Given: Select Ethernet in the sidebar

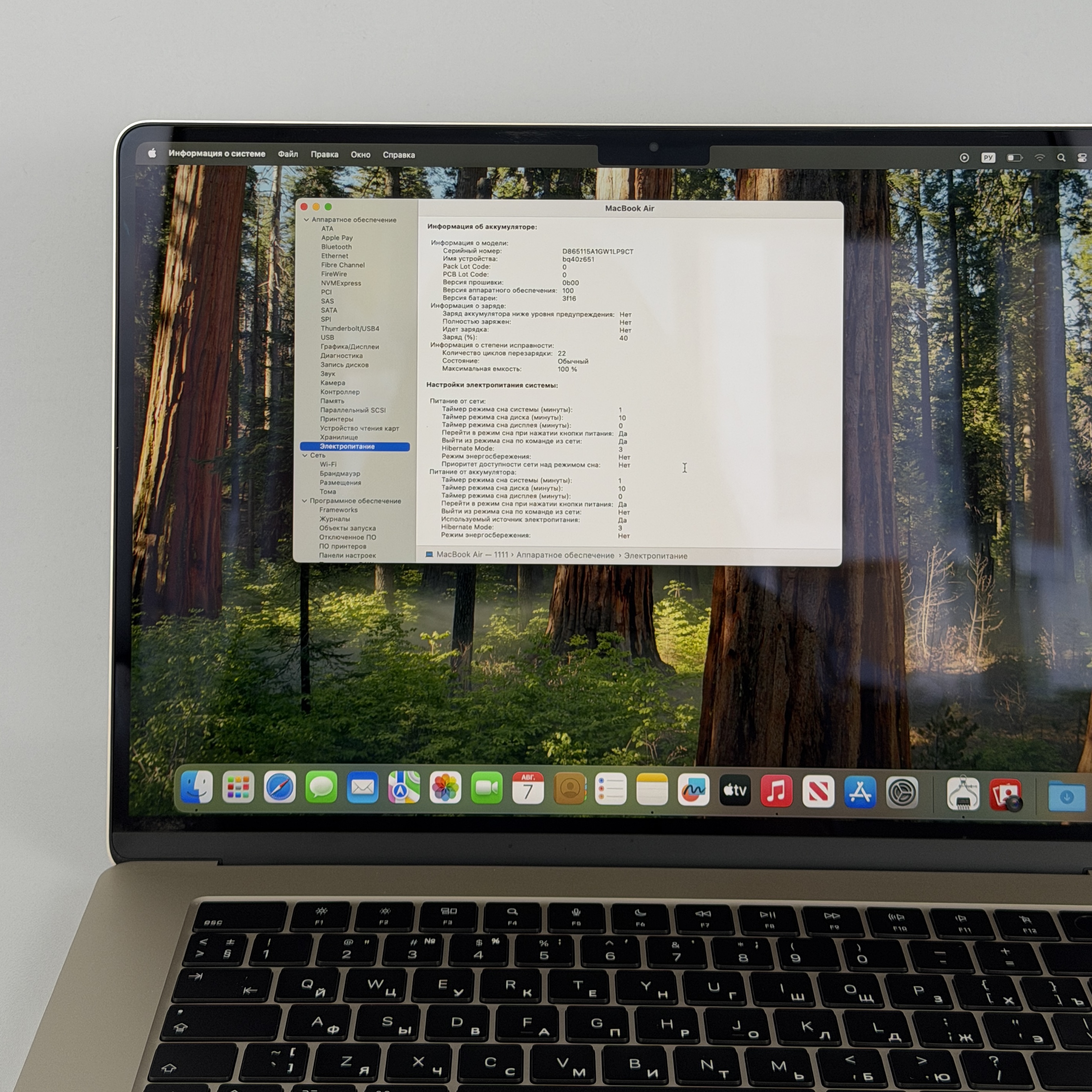Looking at the screenshot, I should [x=334, y=256].
